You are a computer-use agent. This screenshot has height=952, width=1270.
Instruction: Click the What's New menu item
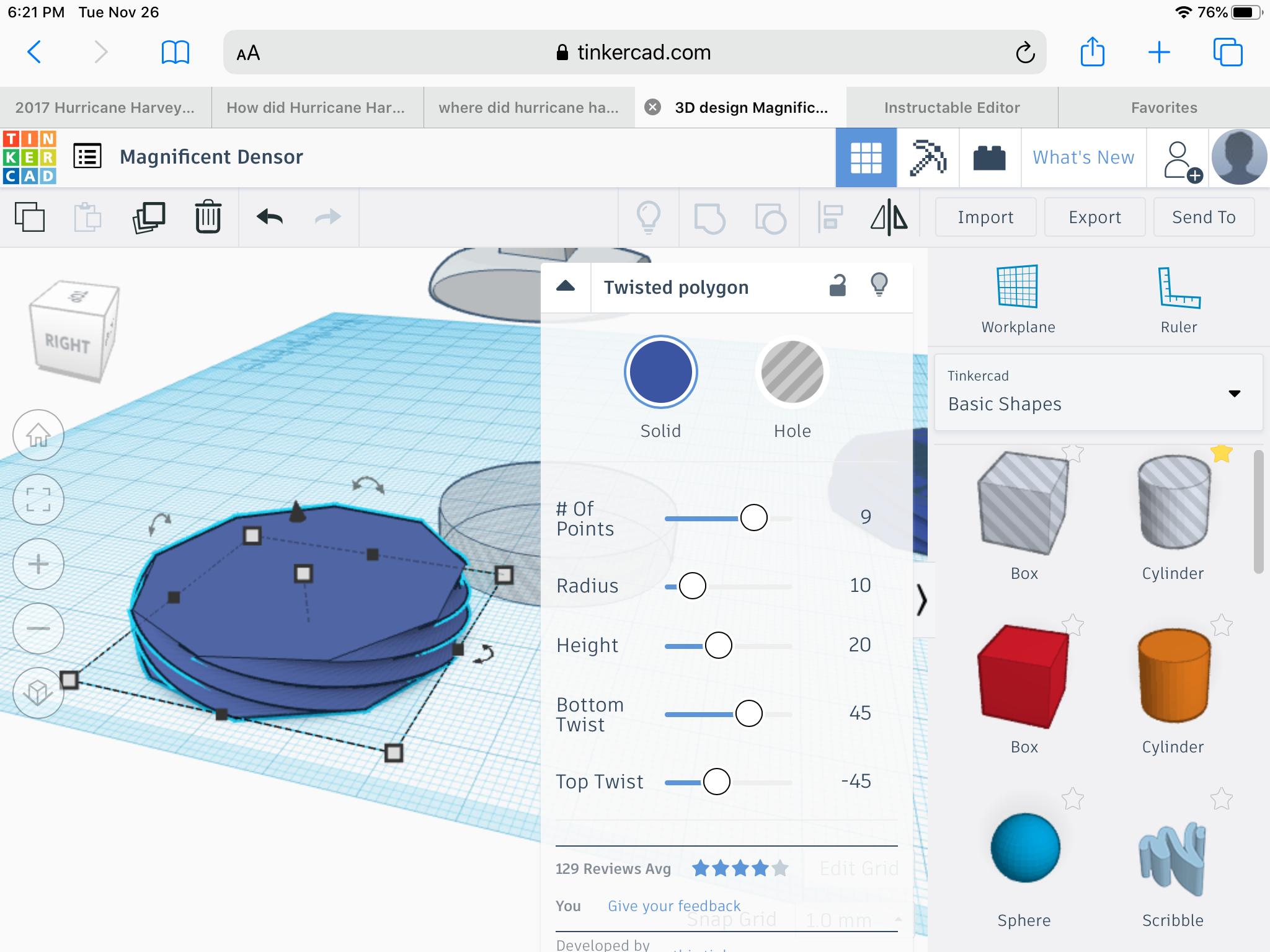[x=1083, y=158]
